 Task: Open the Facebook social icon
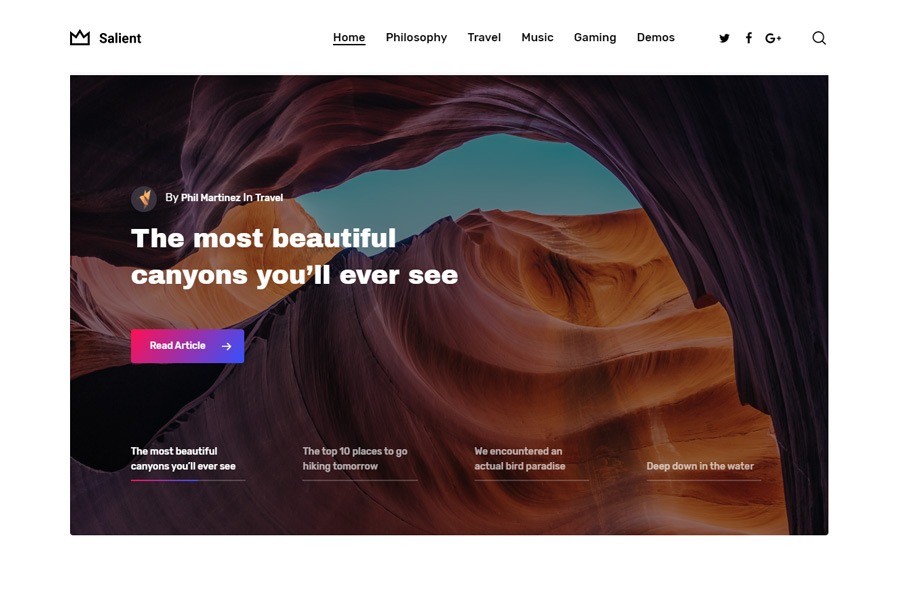pos(748,38)
